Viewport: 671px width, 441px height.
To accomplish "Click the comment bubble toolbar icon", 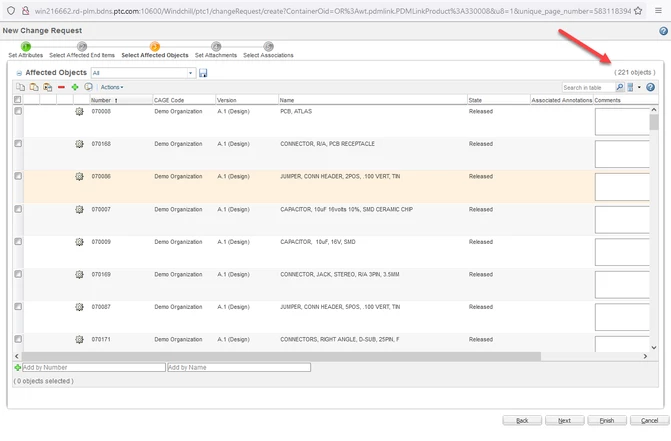I will point(88,87).
